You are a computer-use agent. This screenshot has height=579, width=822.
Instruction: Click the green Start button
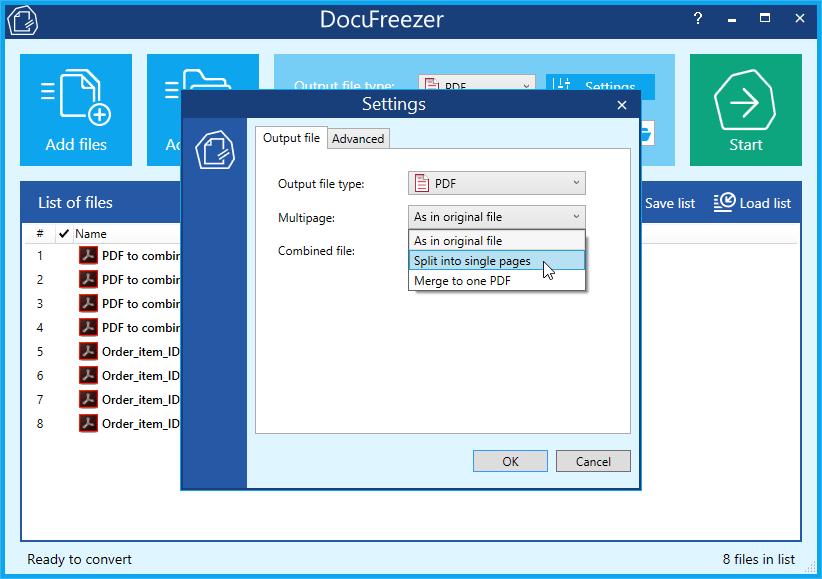tap(745, 110)
